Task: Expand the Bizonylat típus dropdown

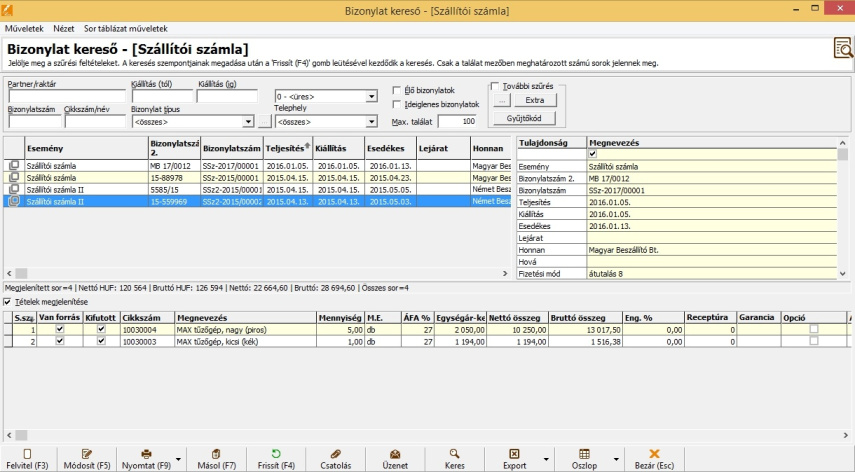Action: click(249, 122)
